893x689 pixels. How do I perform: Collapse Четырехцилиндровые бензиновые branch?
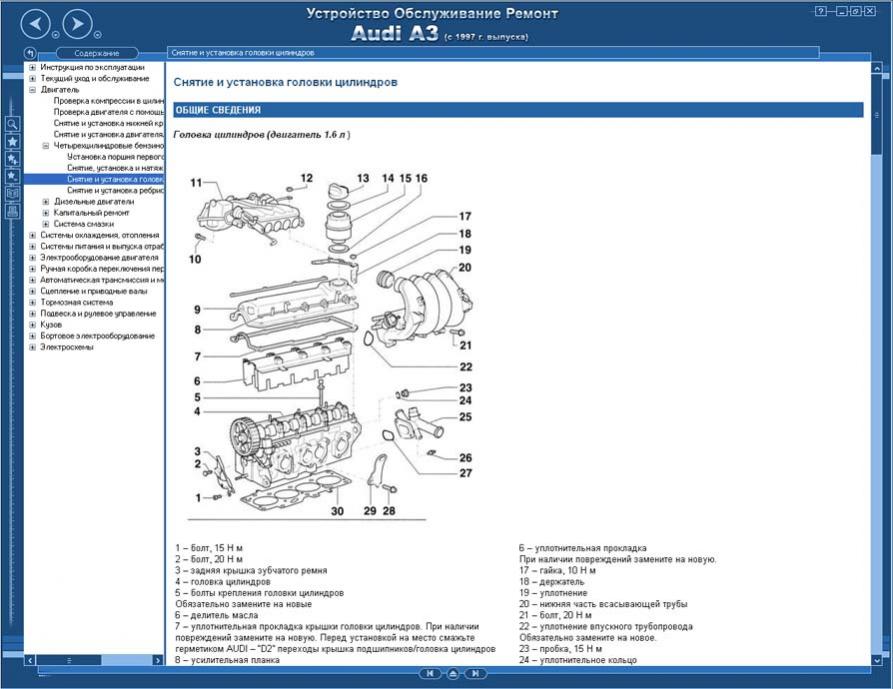click(46, 146)
